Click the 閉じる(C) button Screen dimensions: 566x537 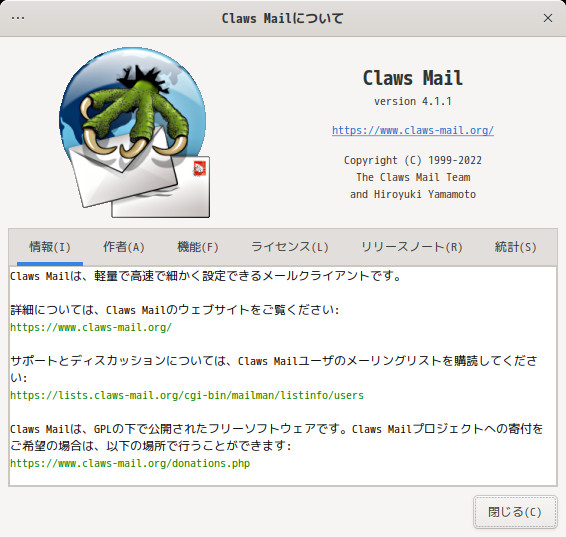515,512
